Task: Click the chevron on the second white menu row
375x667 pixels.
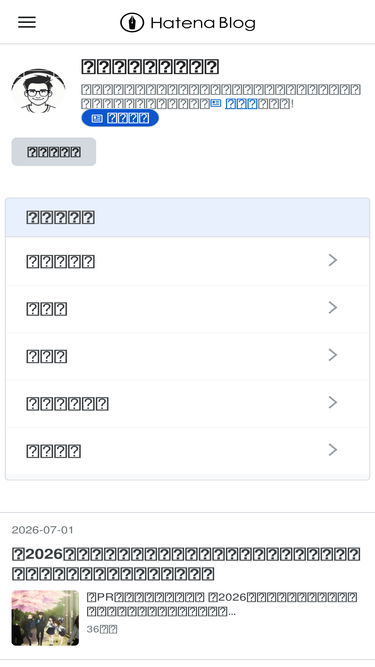Action: [333, 308]
